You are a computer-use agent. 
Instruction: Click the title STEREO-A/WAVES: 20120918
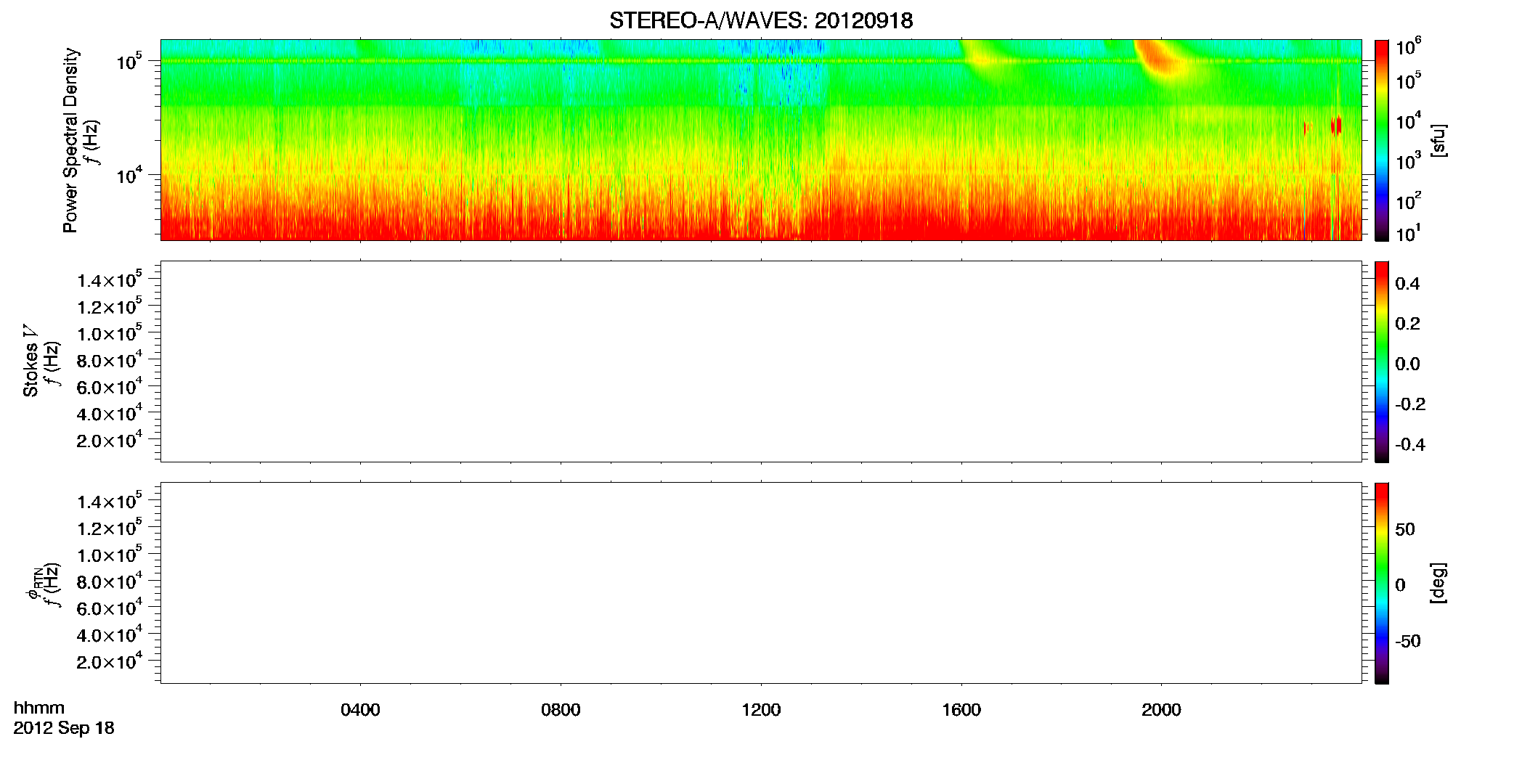pyautogui.click(x=761, y=20)
